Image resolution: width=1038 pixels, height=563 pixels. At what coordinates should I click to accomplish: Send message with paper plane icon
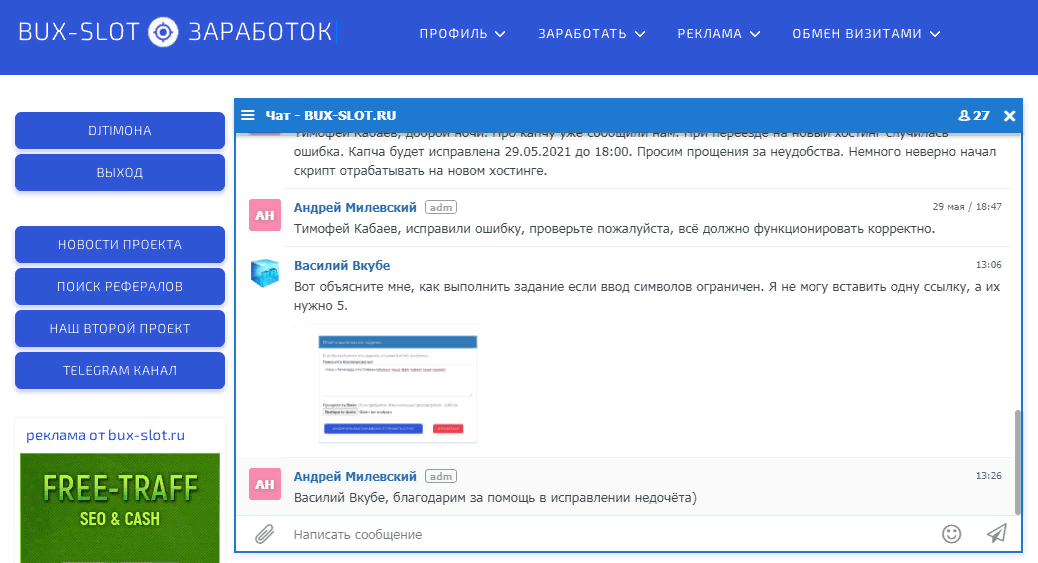(x=997, y=533)
